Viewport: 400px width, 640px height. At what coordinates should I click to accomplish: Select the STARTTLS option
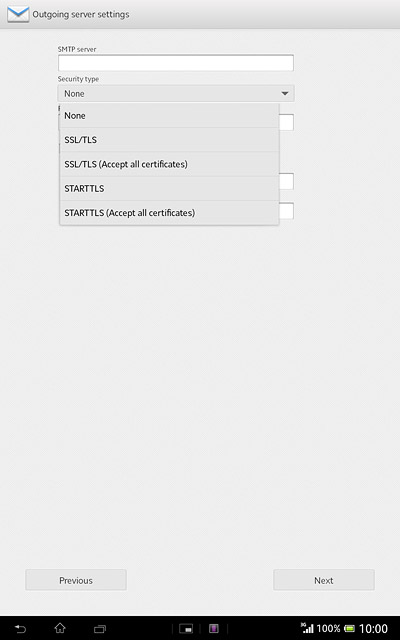point(169,188)
